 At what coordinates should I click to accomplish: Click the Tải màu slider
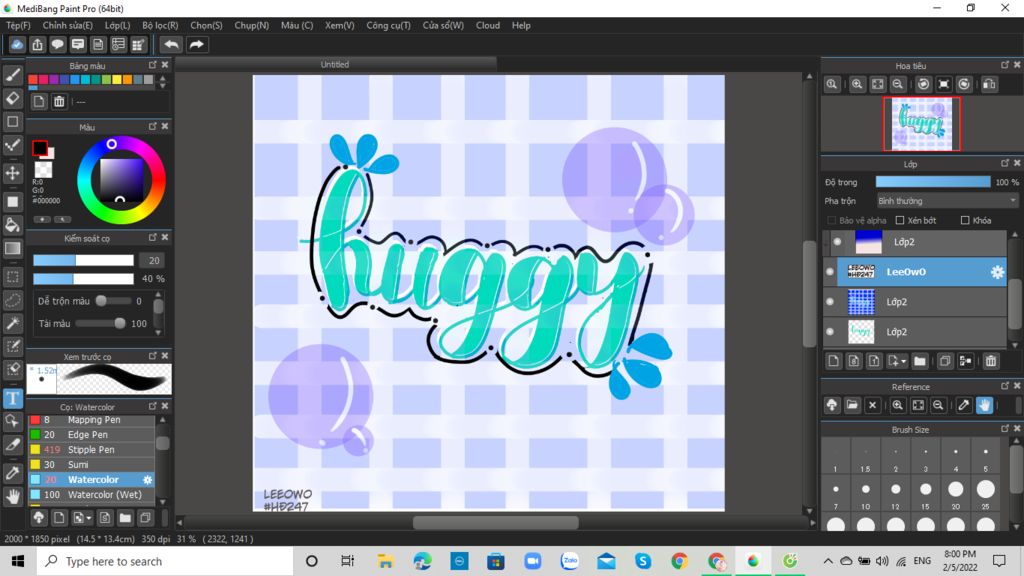101,323
